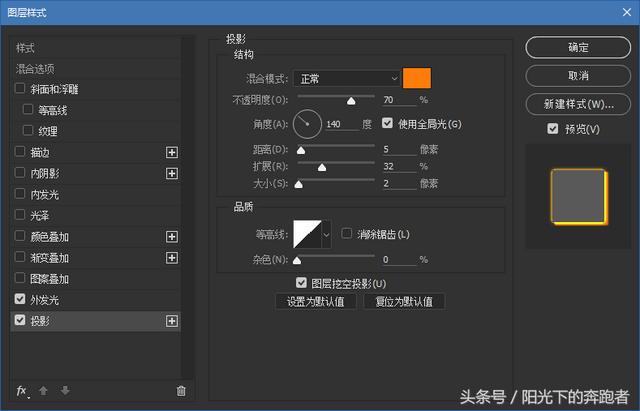
Task: Click the 大小 value field showing 2
Action: tap(399, 184)
